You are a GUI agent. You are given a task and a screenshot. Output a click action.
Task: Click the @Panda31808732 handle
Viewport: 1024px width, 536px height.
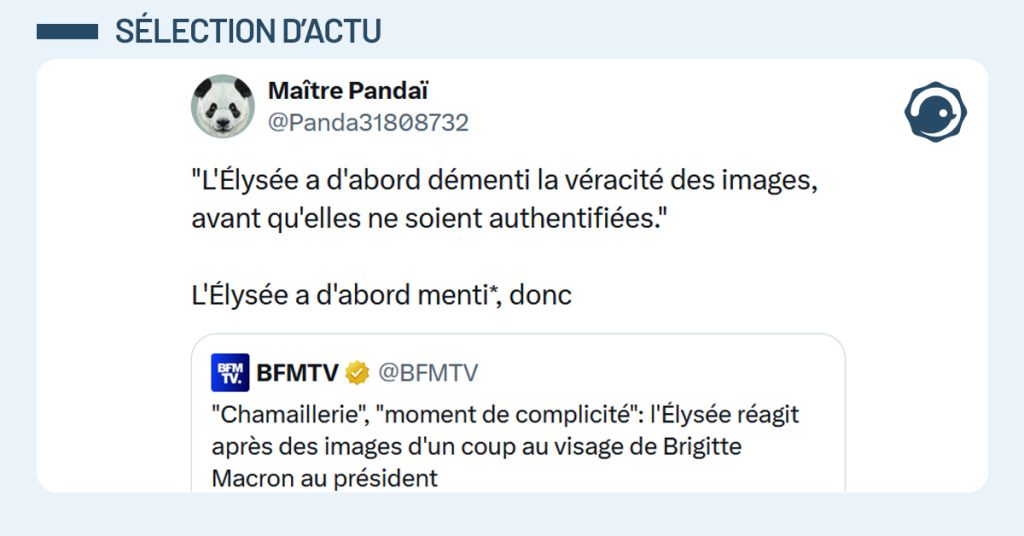pos(368,123)
